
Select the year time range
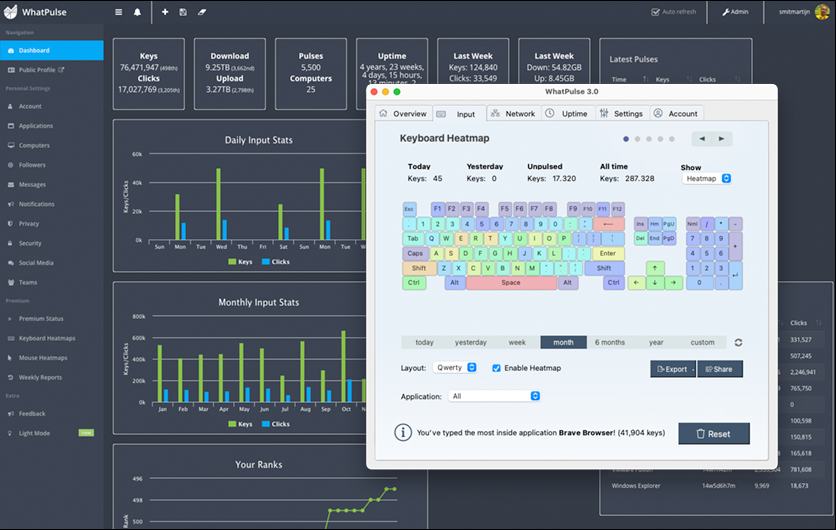656,342
